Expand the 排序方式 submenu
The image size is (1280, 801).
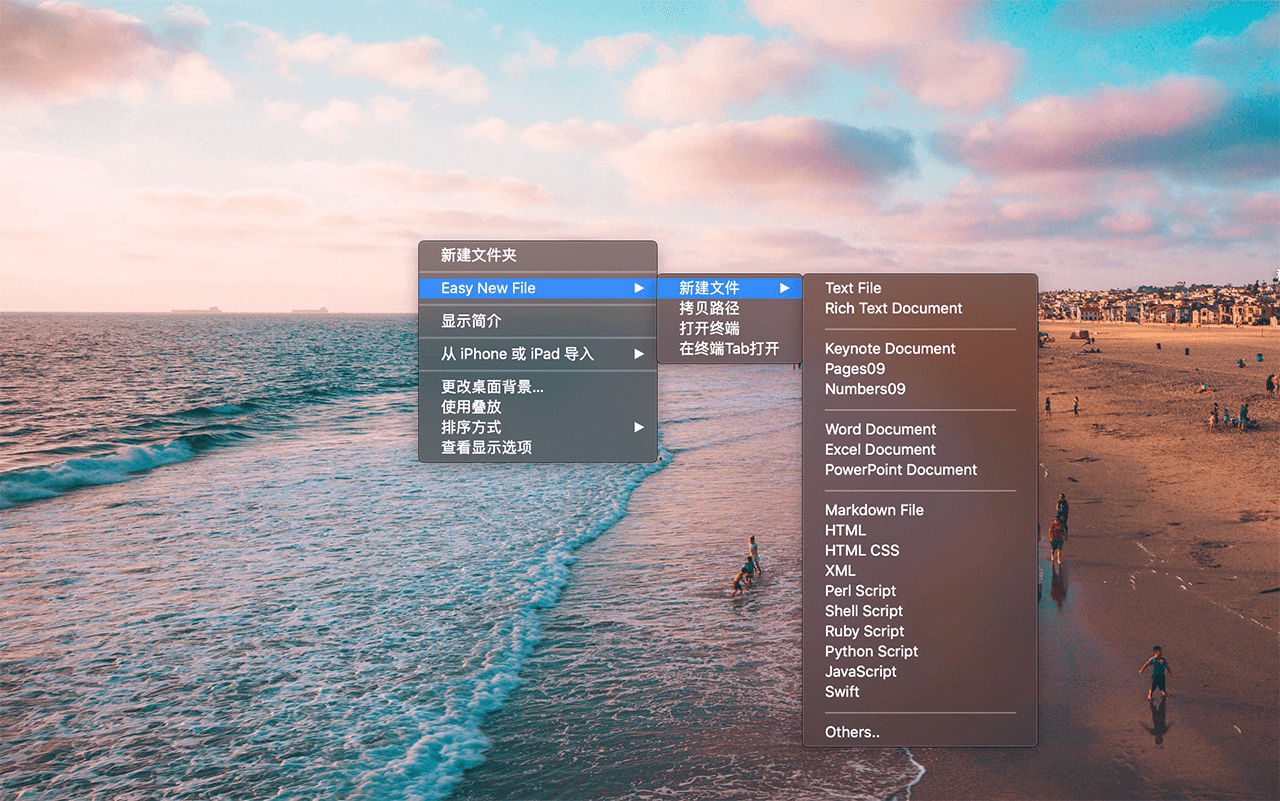pyautogui.click(x=638, y=427)
